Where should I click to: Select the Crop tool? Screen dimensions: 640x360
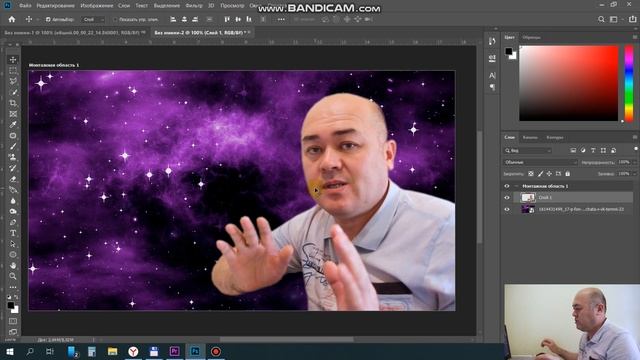13,103
